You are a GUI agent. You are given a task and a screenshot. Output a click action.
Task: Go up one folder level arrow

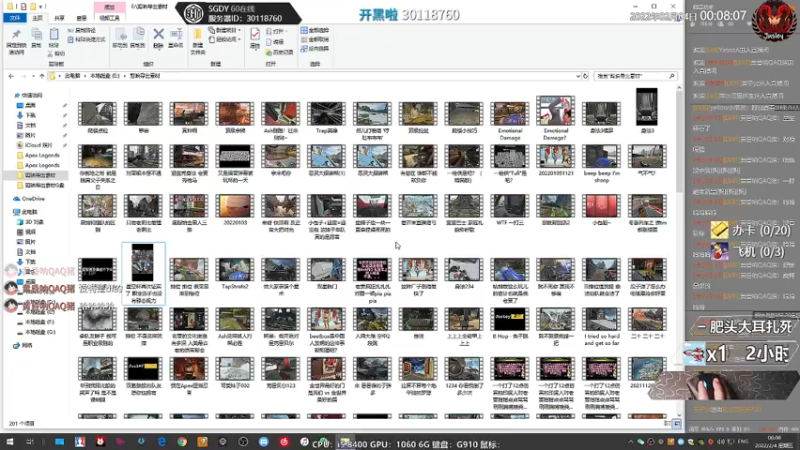42,76
